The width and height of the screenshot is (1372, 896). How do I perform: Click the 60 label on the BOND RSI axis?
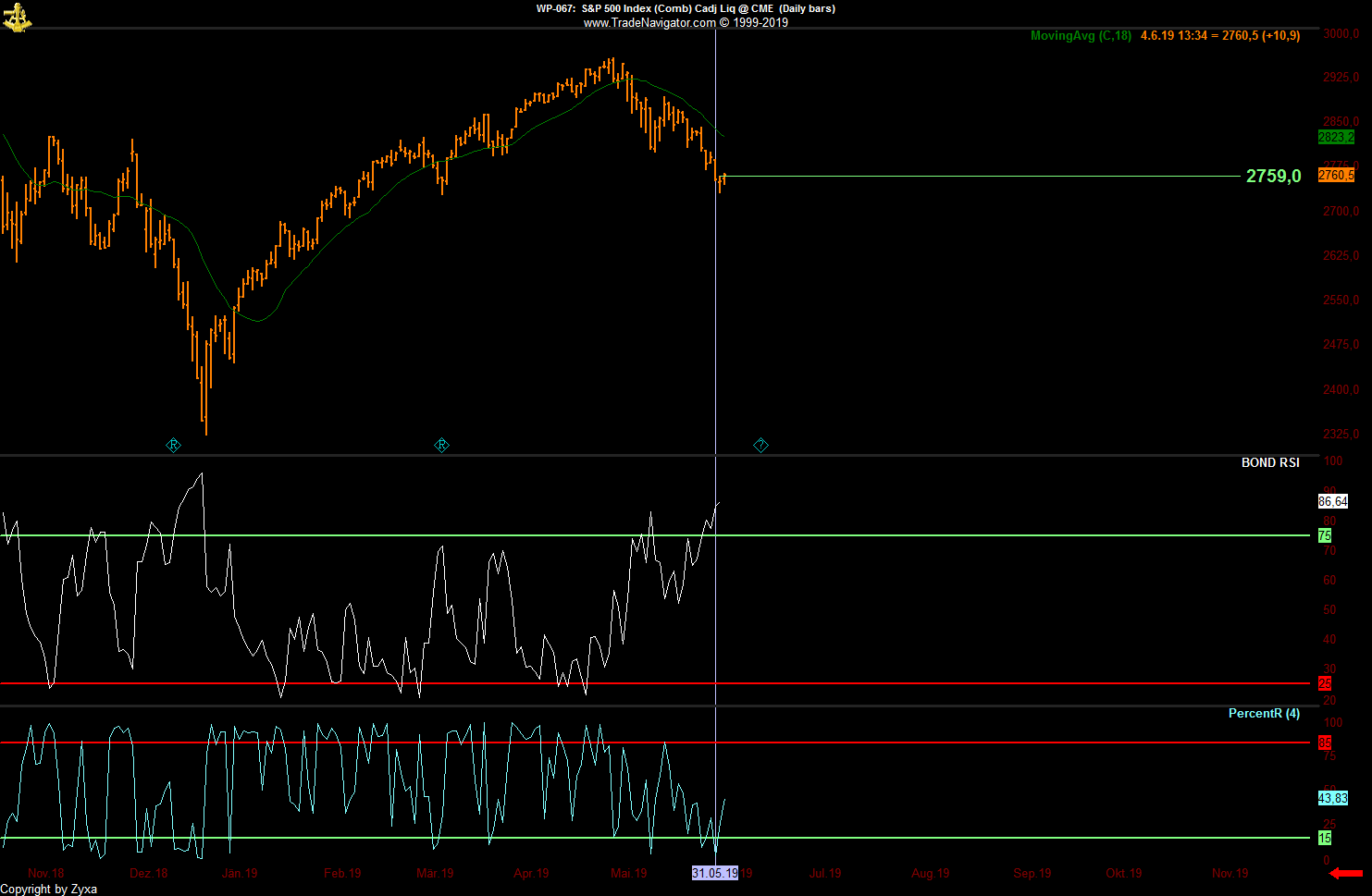[x=1329, y=580]
